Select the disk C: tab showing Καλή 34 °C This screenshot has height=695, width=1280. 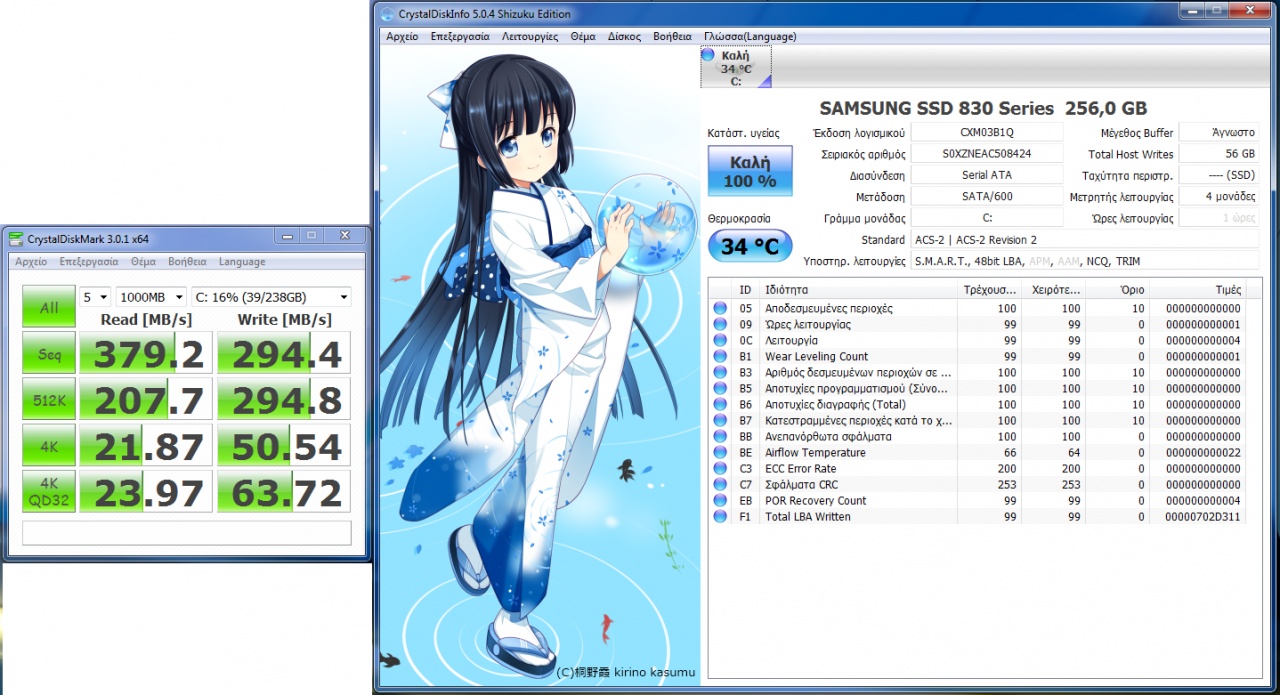[736, 68]
